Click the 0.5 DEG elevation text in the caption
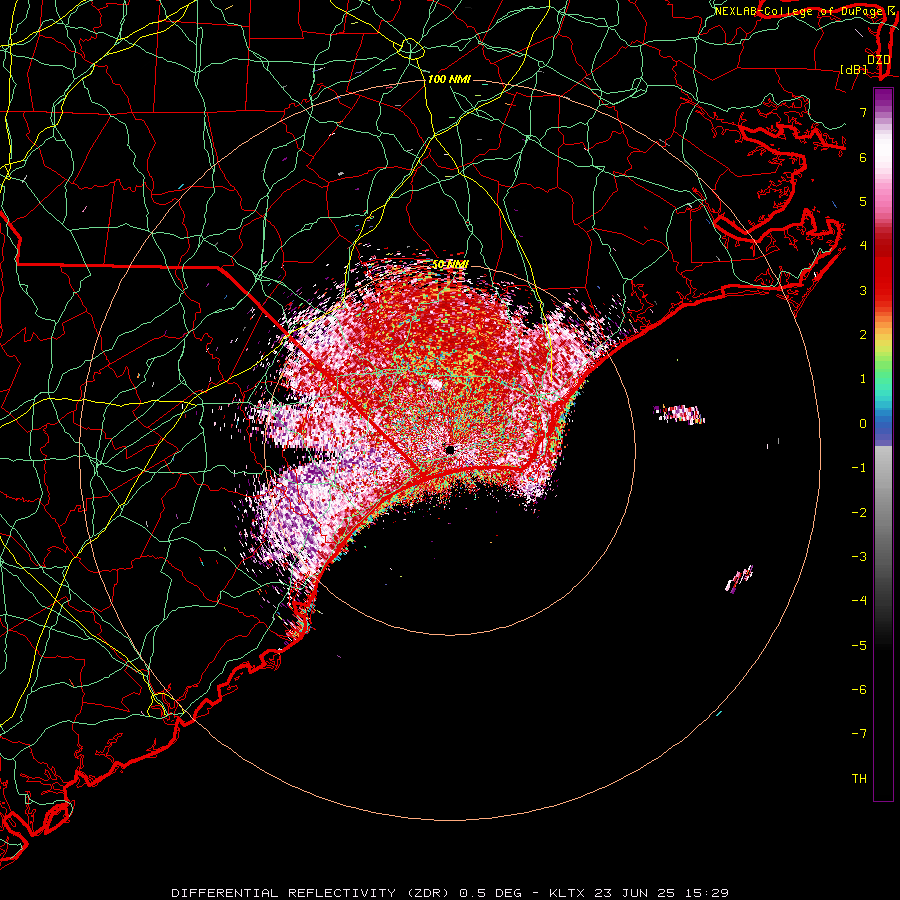This screenshot has height=900, width=900. [x=490, y=893]
